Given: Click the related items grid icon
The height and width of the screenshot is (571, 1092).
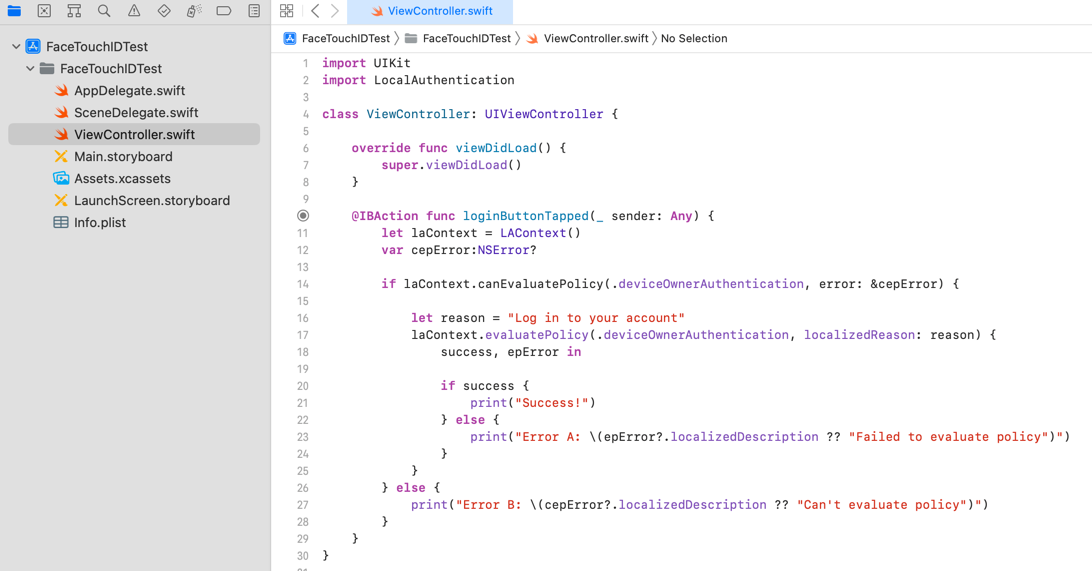Looking at the screenshot, I should [287, 11].
